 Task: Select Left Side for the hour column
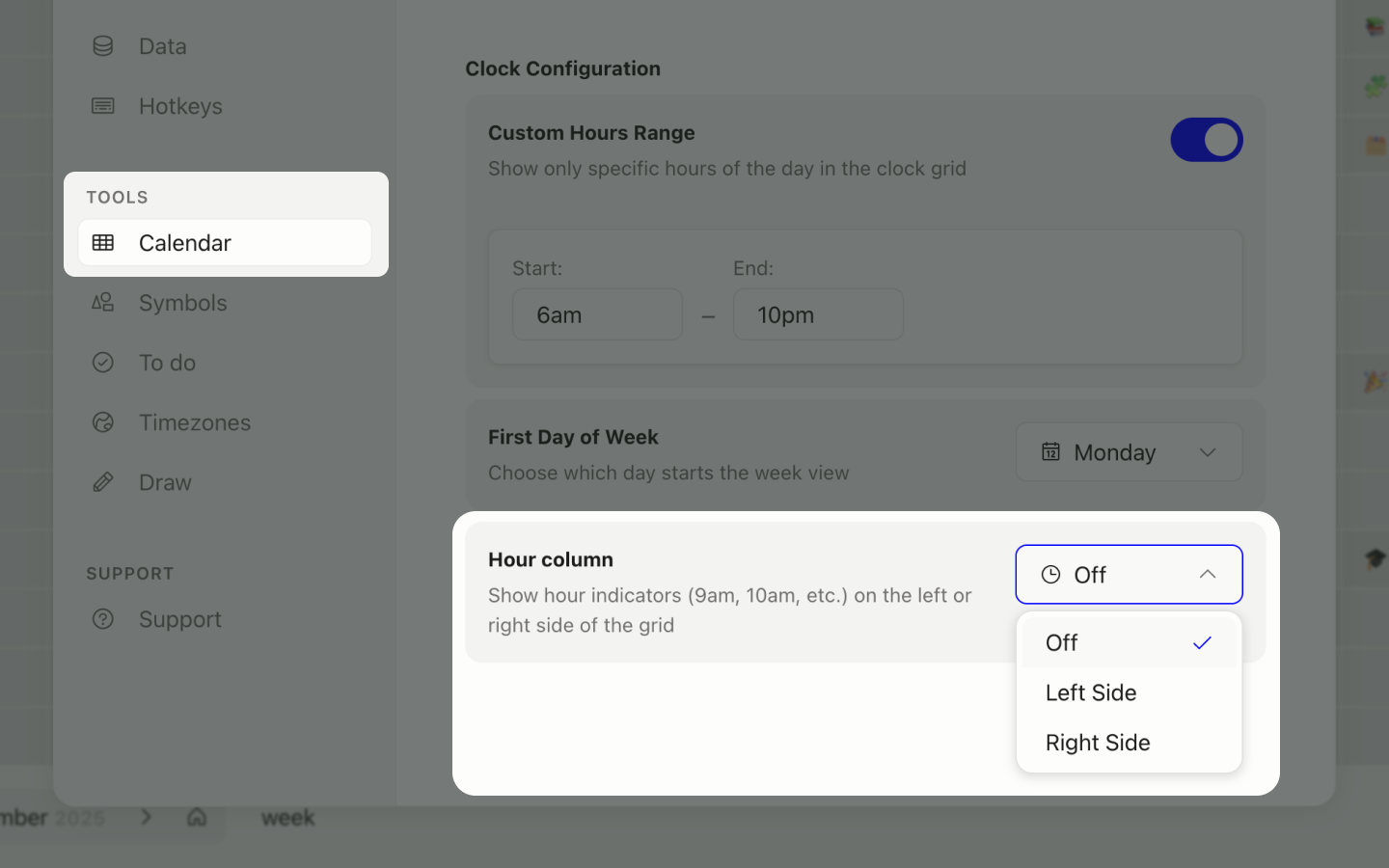[x=1091, y=692]
